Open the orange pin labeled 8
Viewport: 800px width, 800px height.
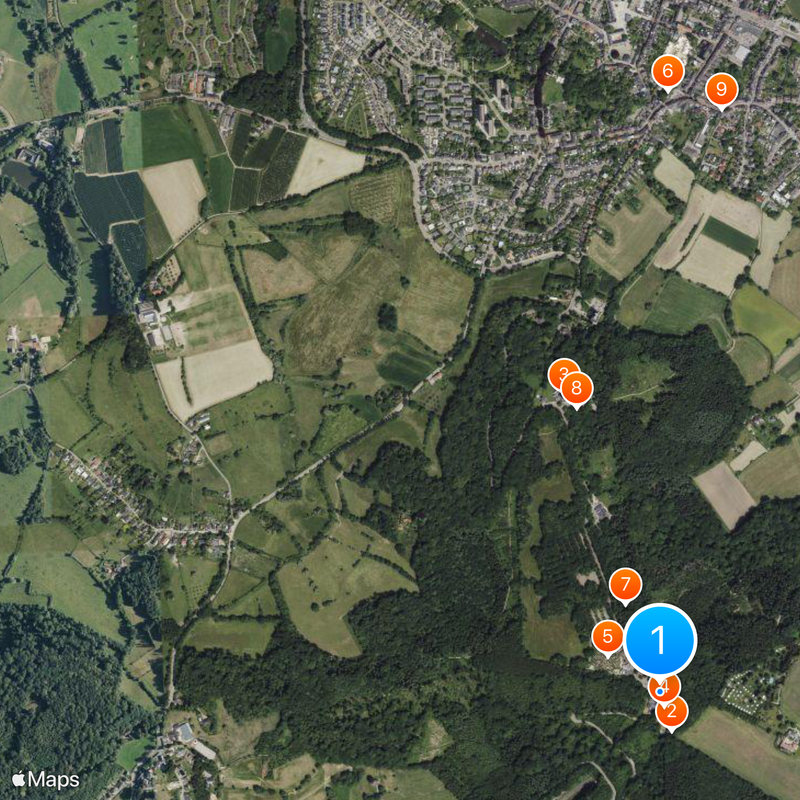(x=577, y=389)
